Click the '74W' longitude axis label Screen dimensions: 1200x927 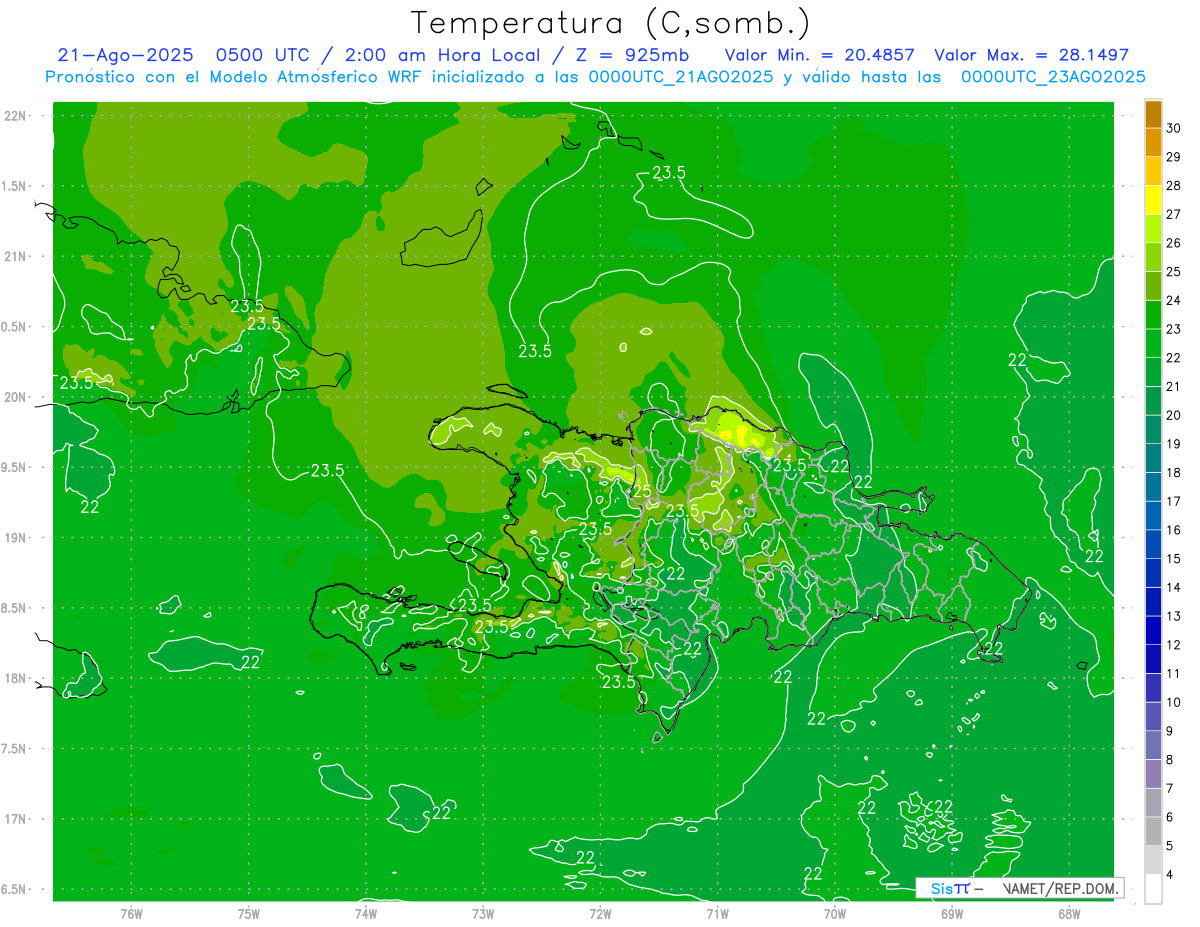point(366,913)
